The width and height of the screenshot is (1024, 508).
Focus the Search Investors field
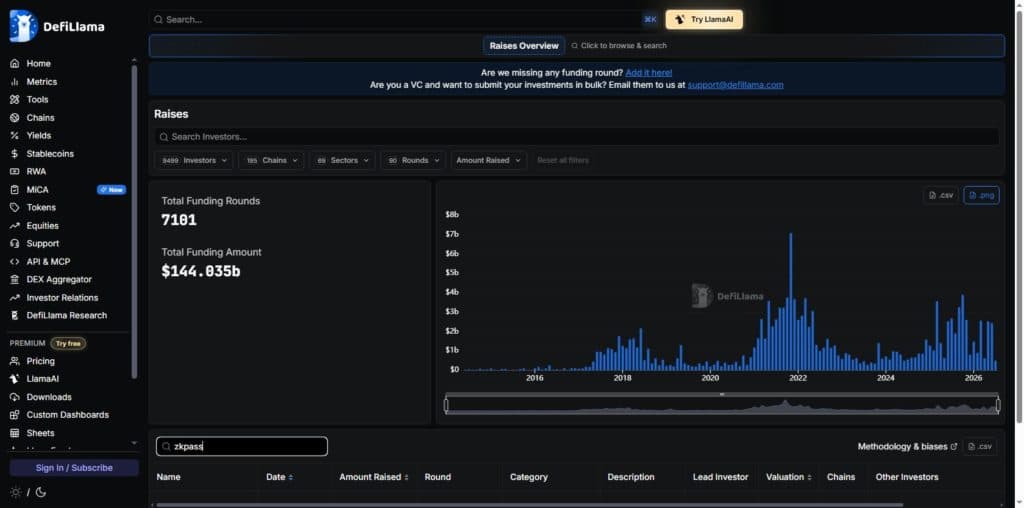coord(577,136)
